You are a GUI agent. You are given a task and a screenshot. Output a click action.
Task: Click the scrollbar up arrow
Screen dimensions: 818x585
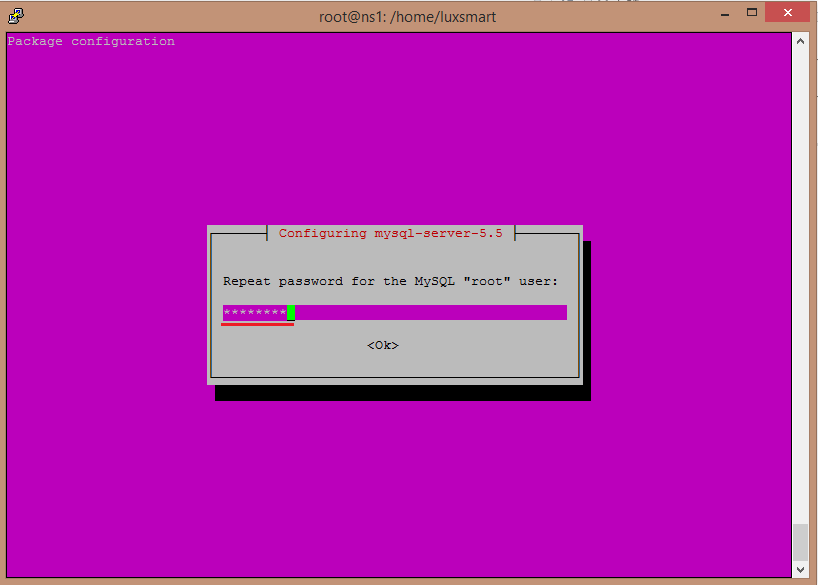pyautogui.click(x=800, y=41)
